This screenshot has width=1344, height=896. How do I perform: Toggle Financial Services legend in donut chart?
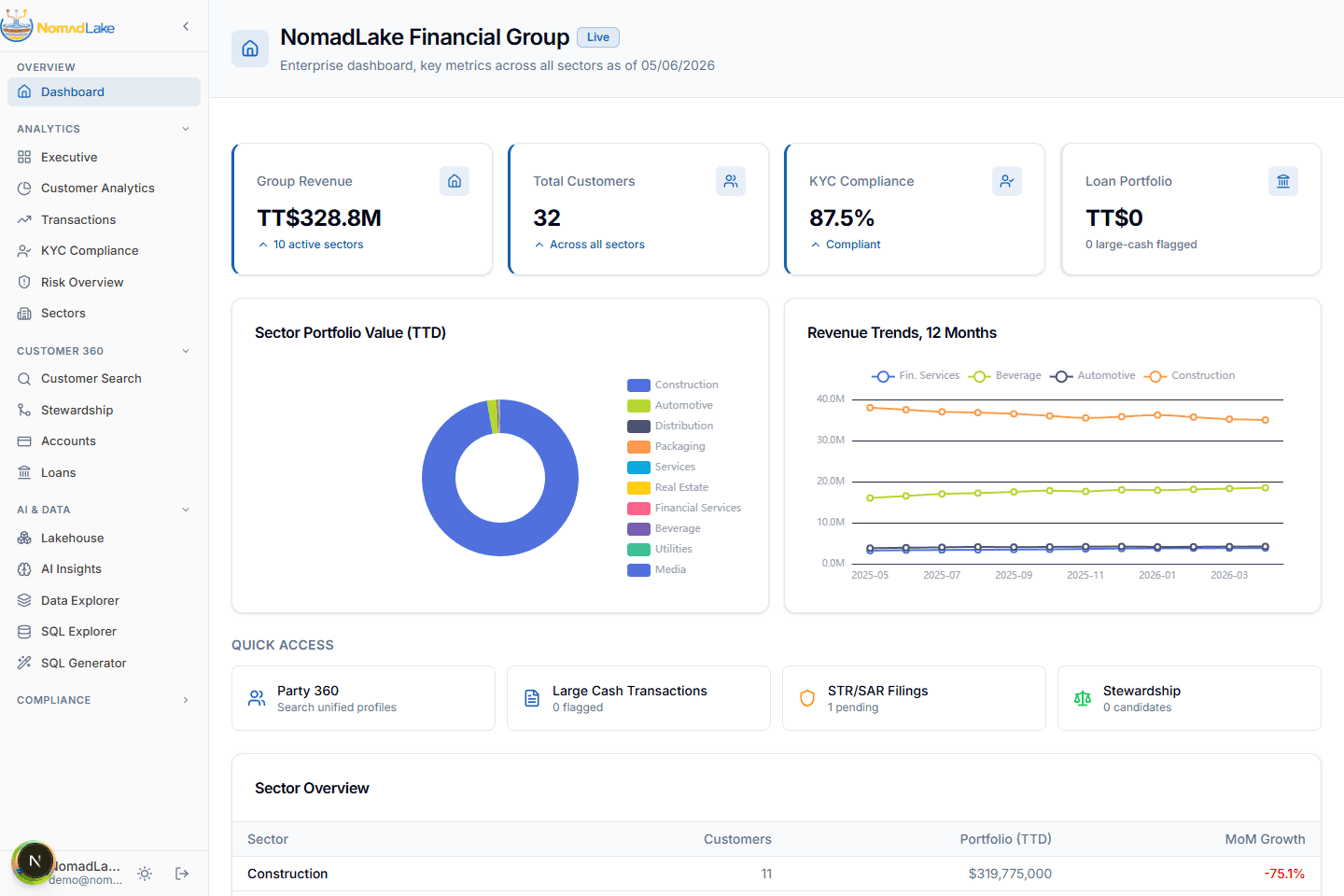684,508
